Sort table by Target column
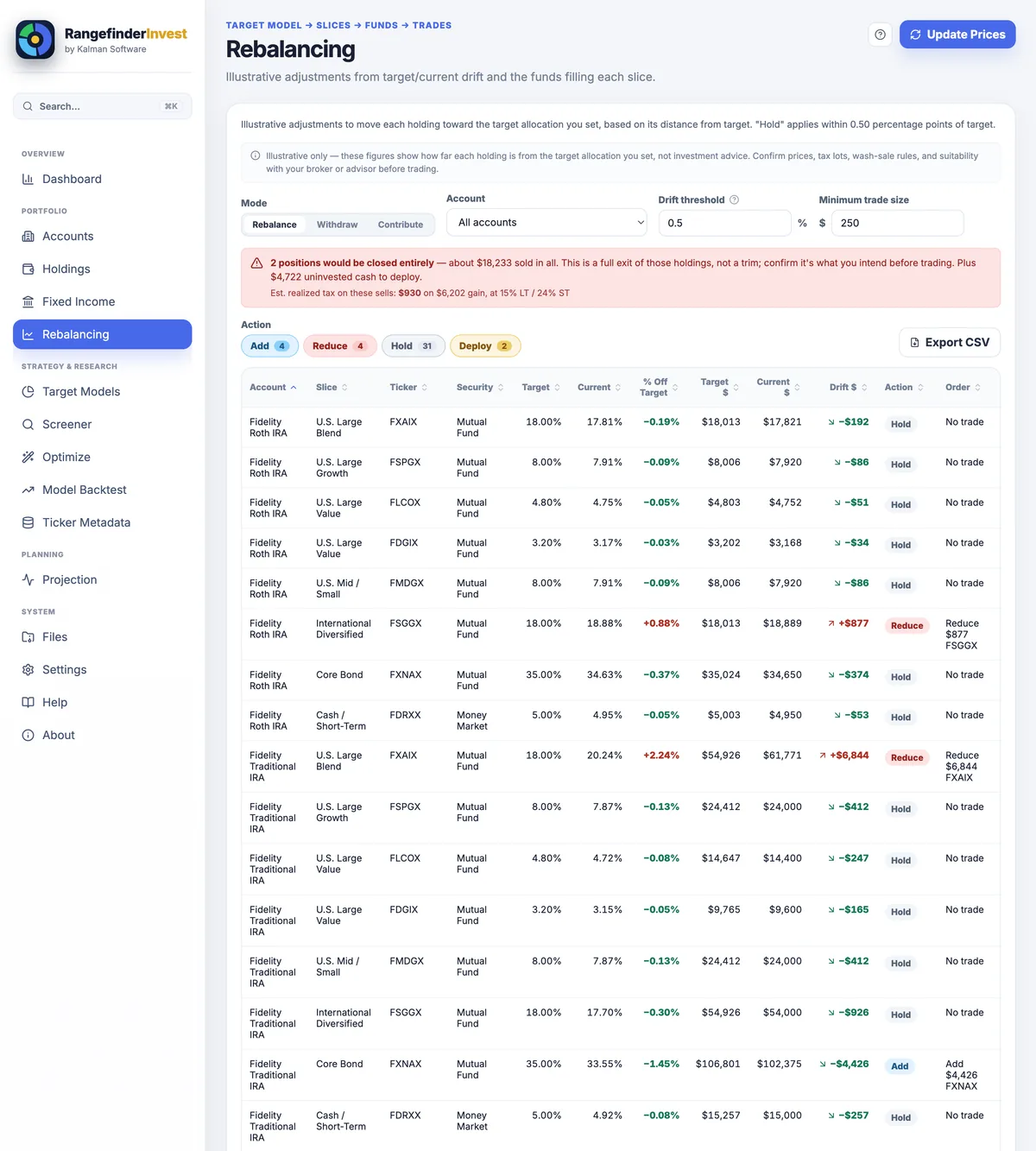Image resolution: width=1036 pixels, height=1151 pixels. [x=541, y=388]
